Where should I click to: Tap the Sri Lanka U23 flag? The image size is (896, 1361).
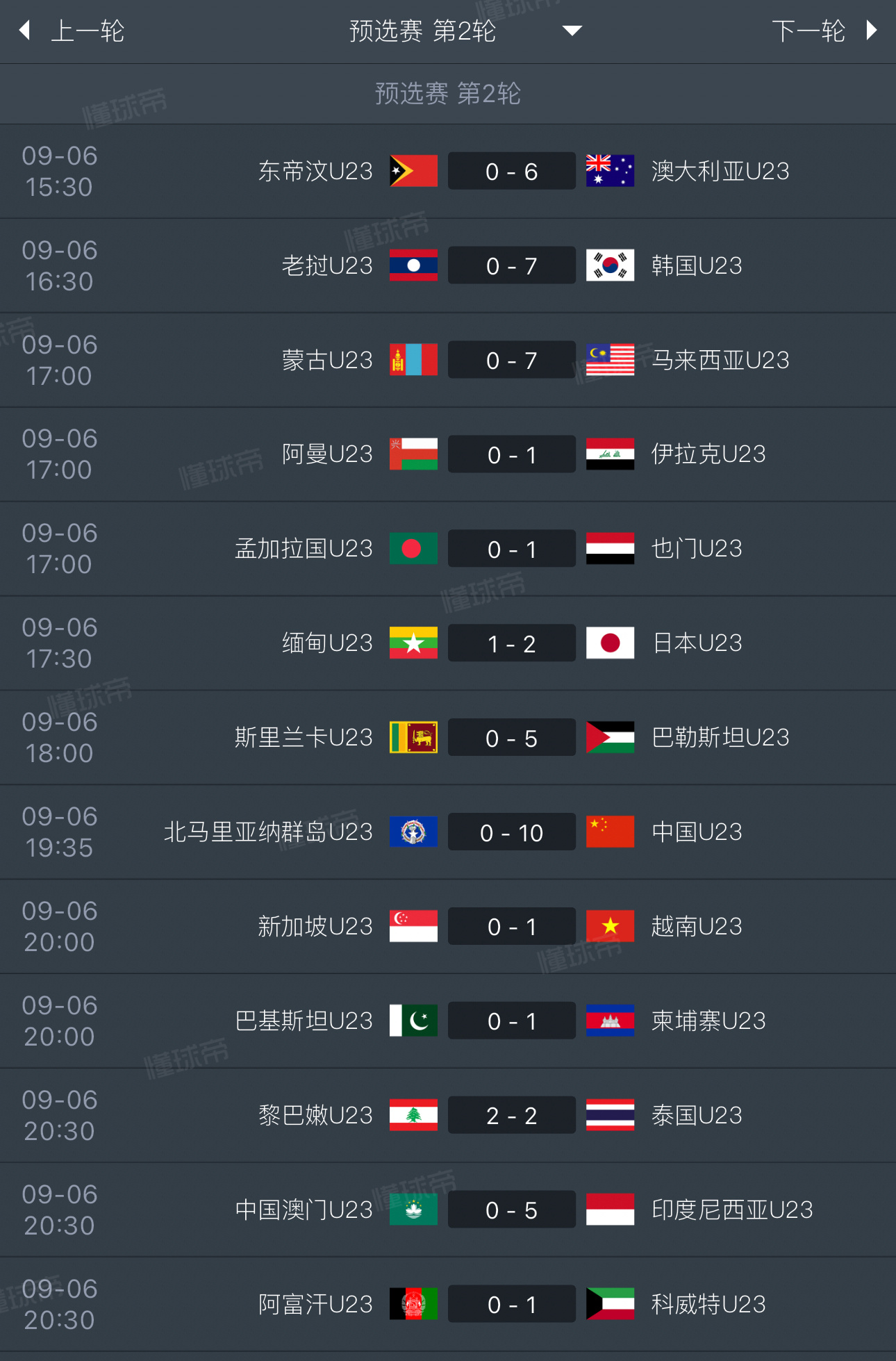(x=413, y=737)
